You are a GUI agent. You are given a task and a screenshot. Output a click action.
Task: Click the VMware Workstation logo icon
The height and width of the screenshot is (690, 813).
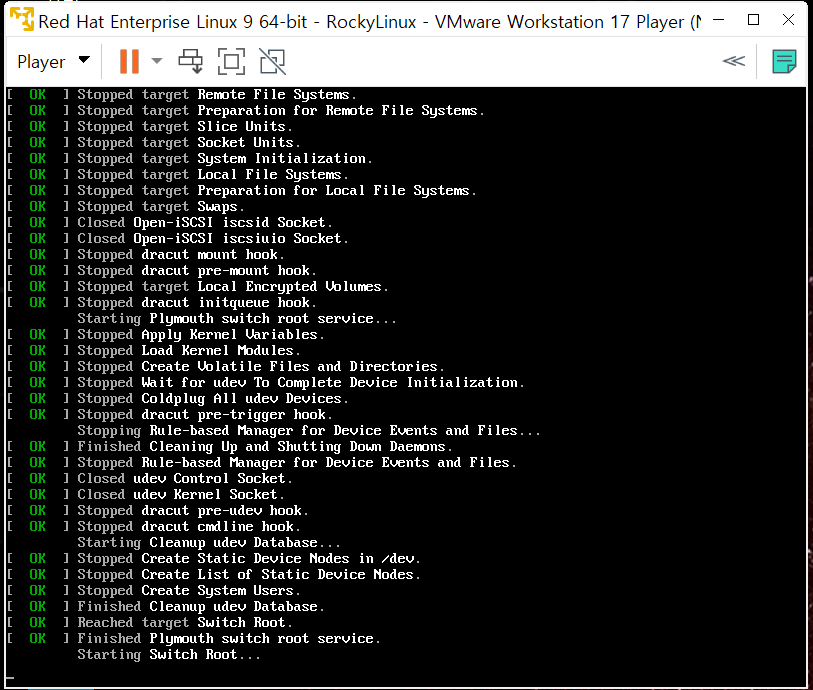tap(22, 20)
